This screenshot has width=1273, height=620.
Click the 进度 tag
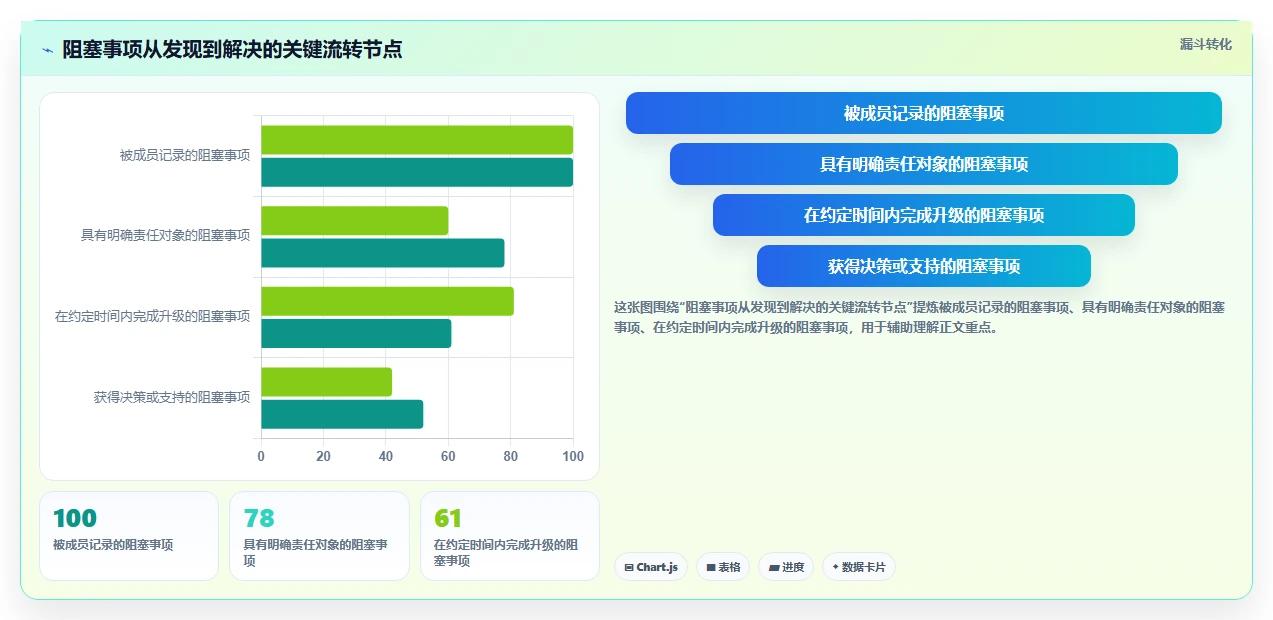point(786,567)
